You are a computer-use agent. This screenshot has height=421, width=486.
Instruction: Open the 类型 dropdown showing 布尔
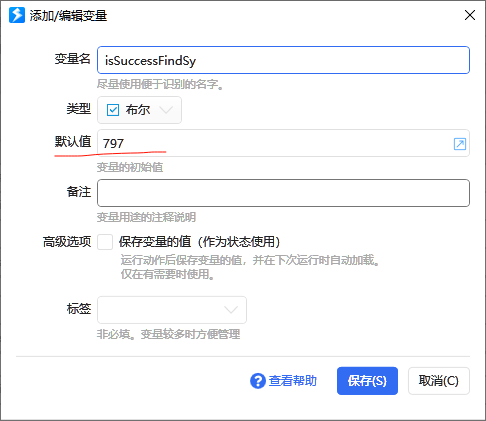[x=139, y=110]
